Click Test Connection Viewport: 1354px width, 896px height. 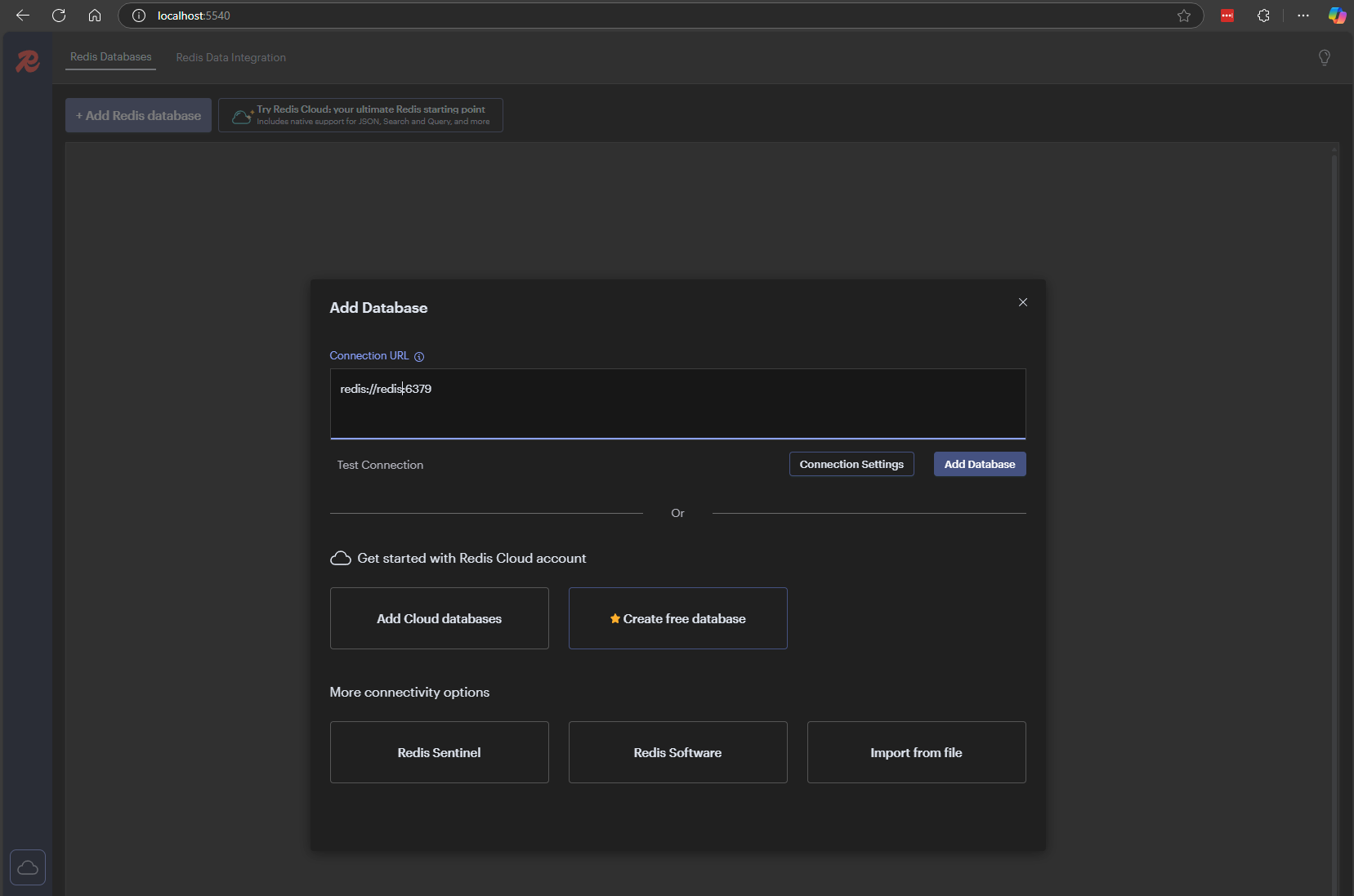(x=380, y=465)
